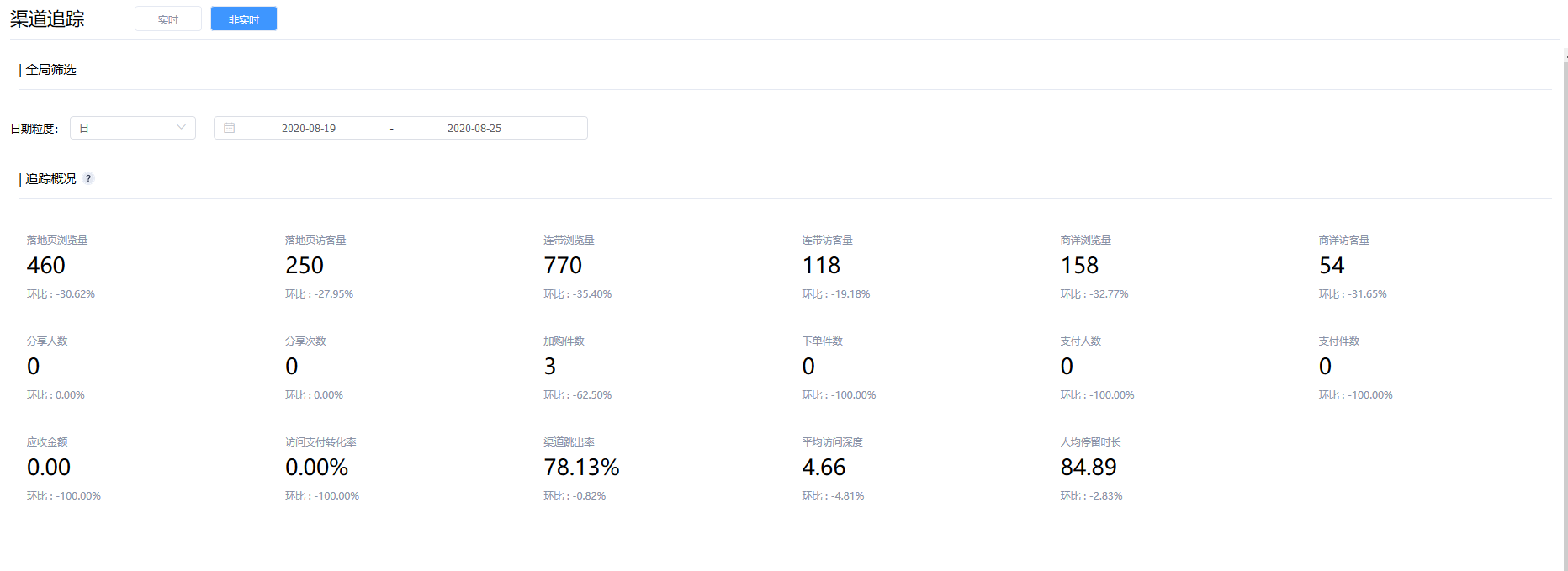Click the 追踪概况 help question icon
The height and width of the screenshot is (571, 1568).
click(88, 178)
